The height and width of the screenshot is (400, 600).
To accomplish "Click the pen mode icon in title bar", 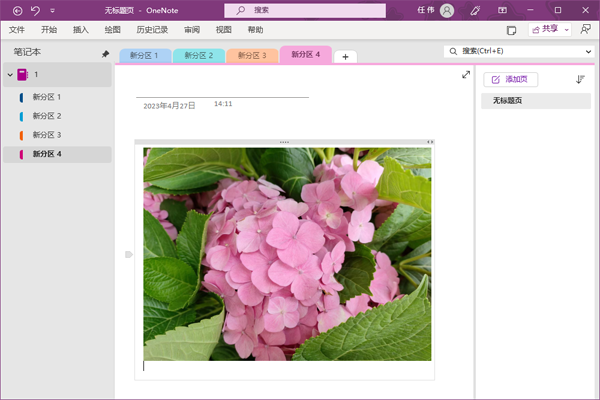I will tap(474, 10).
